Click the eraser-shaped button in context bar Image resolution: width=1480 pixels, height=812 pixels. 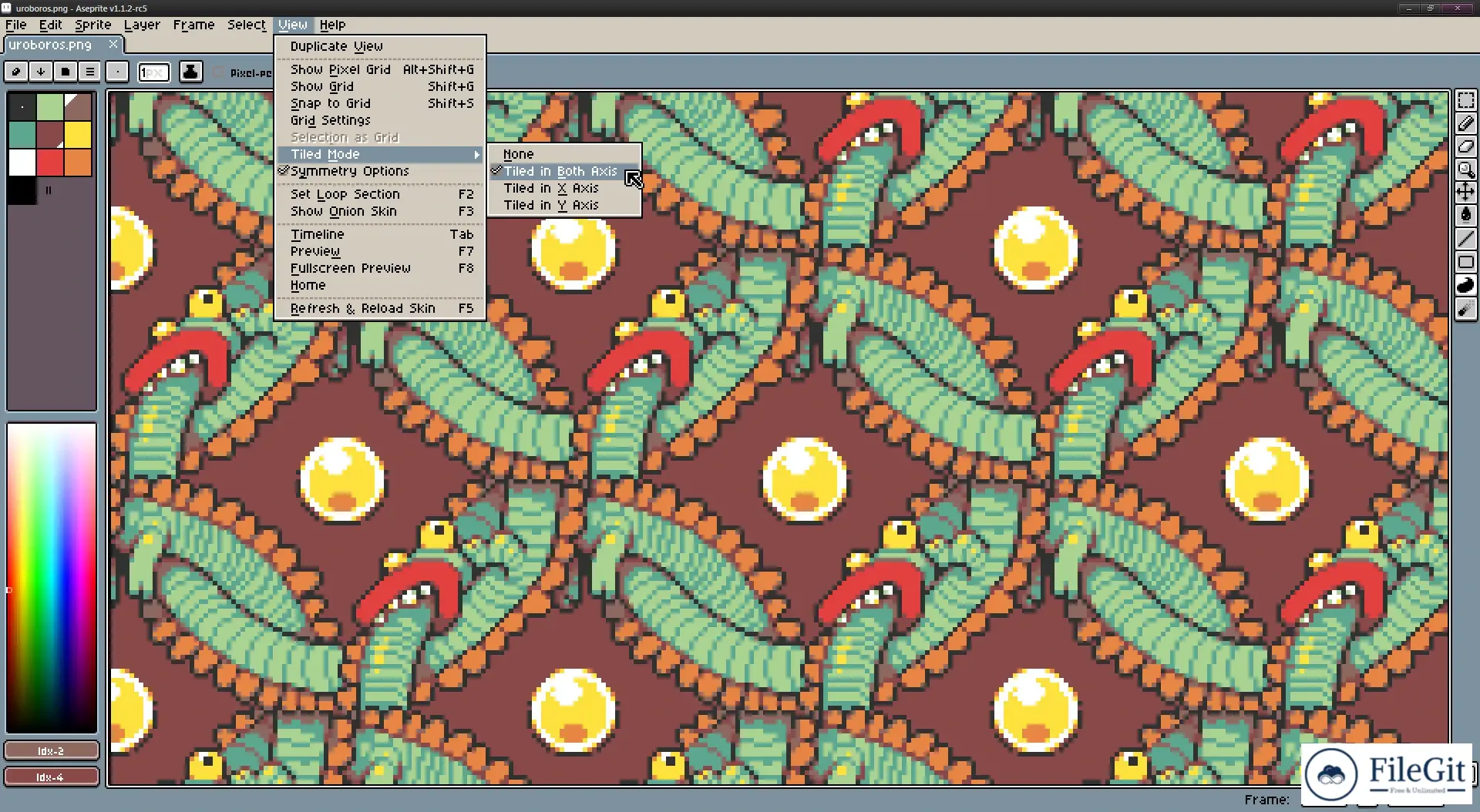pyautogui.click(x=16, y=72)
